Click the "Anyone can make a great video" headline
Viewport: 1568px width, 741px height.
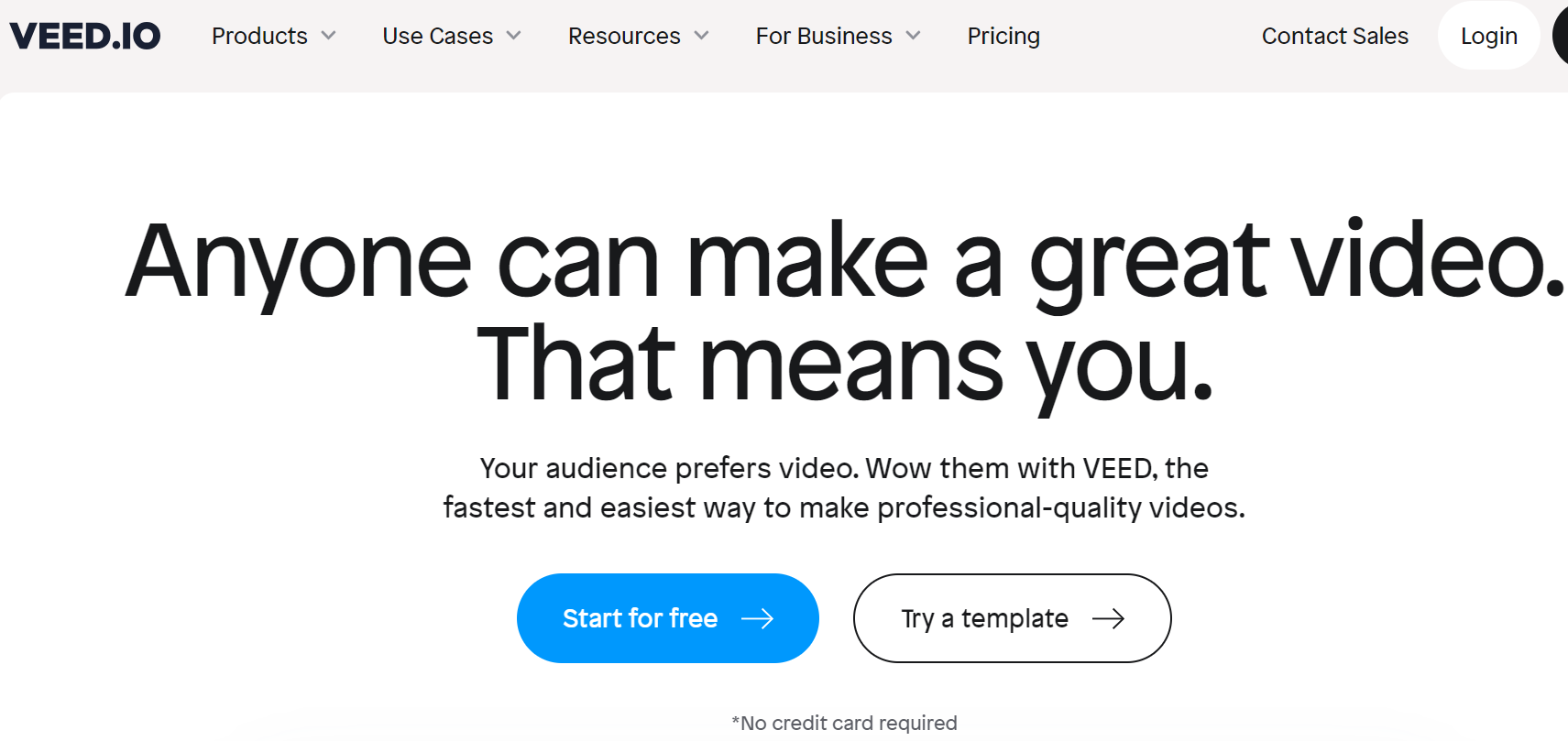point(845,262)
